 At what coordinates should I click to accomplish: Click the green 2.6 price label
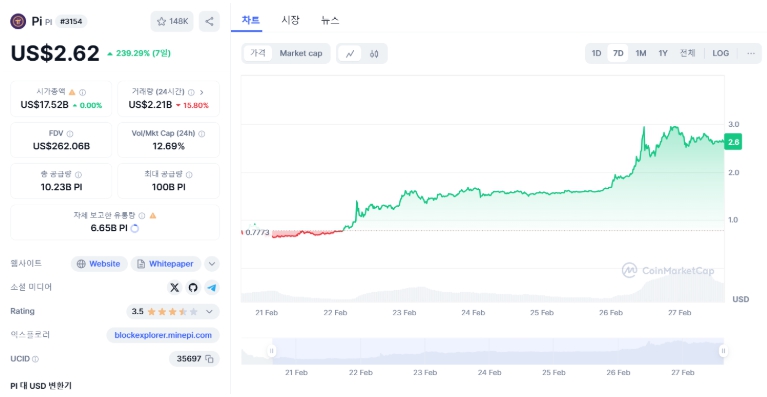click(x=734, y=142)
